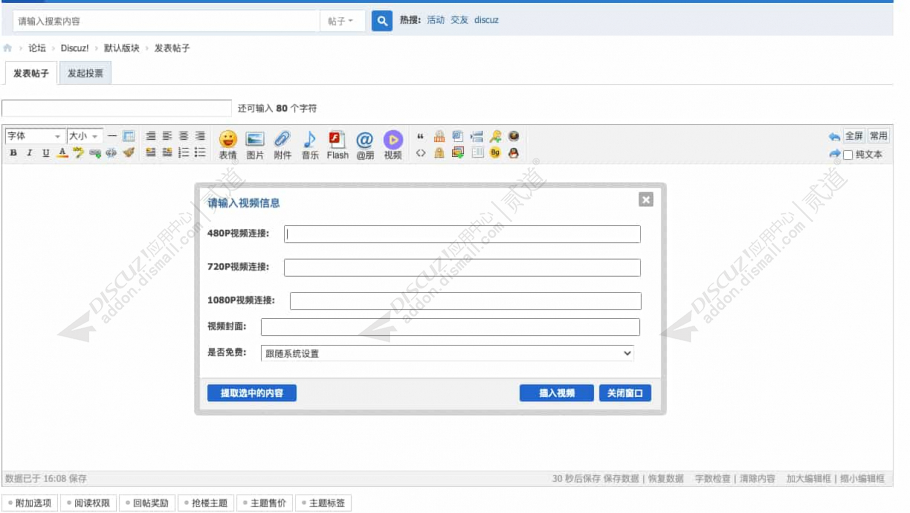Click the 关闭窗口 button

click(x=625, y=393)
